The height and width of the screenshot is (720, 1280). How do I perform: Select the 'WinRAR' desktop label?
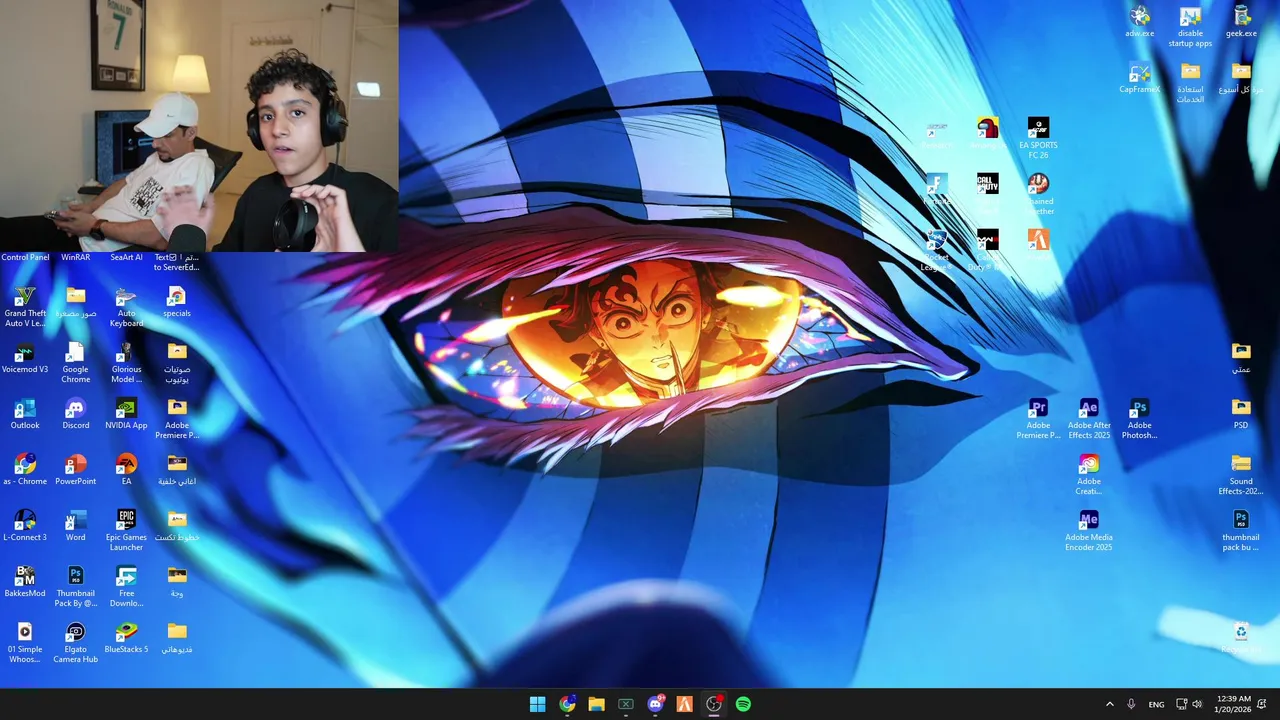coord(75,257)
